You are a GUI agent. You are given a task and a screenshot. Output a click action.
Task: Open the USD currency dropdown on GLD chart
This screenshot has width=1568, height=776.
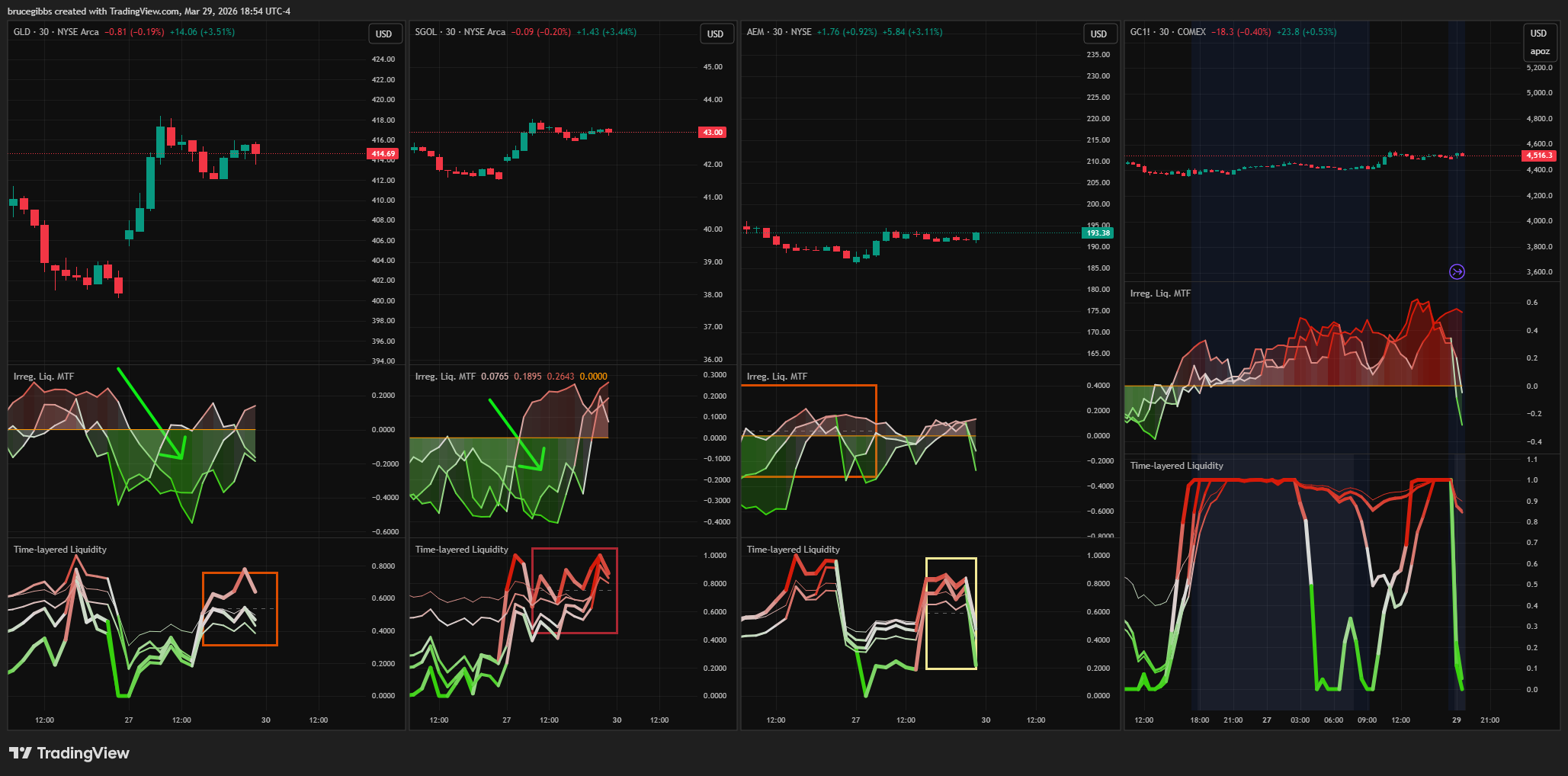(383, 34)
